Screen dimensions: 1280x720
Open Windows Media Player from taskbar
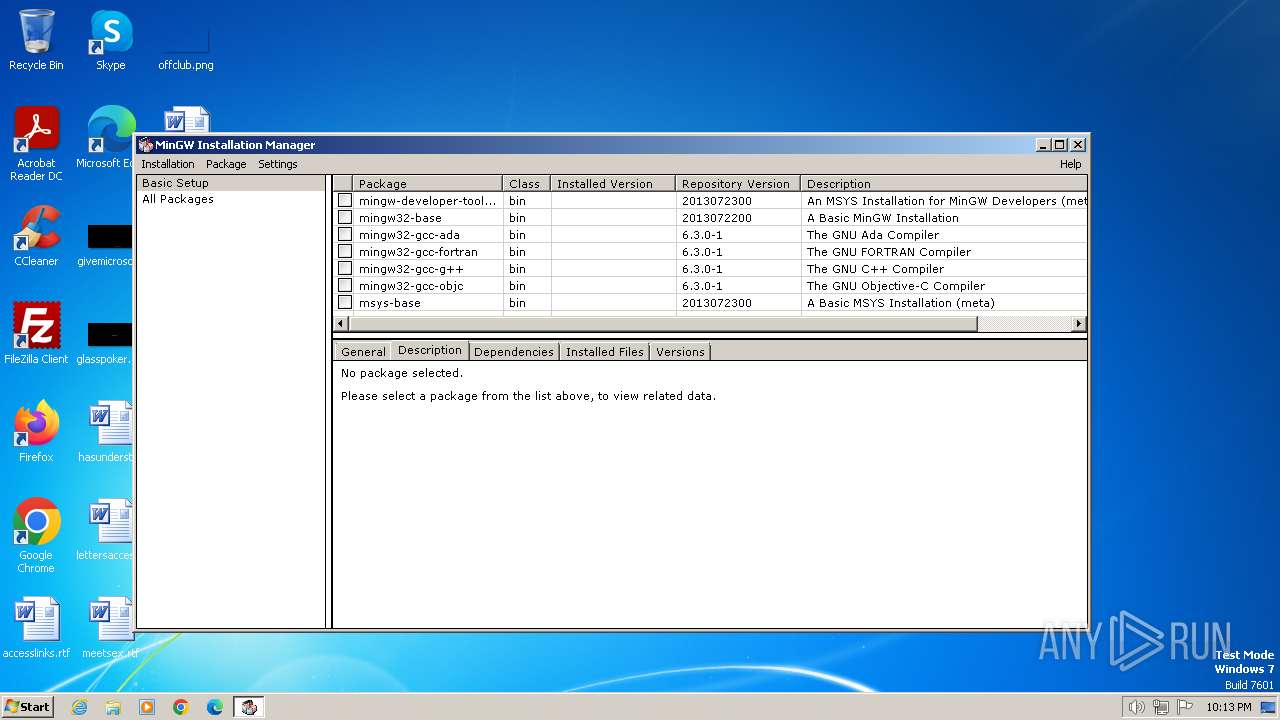click(x=147, y=707)
